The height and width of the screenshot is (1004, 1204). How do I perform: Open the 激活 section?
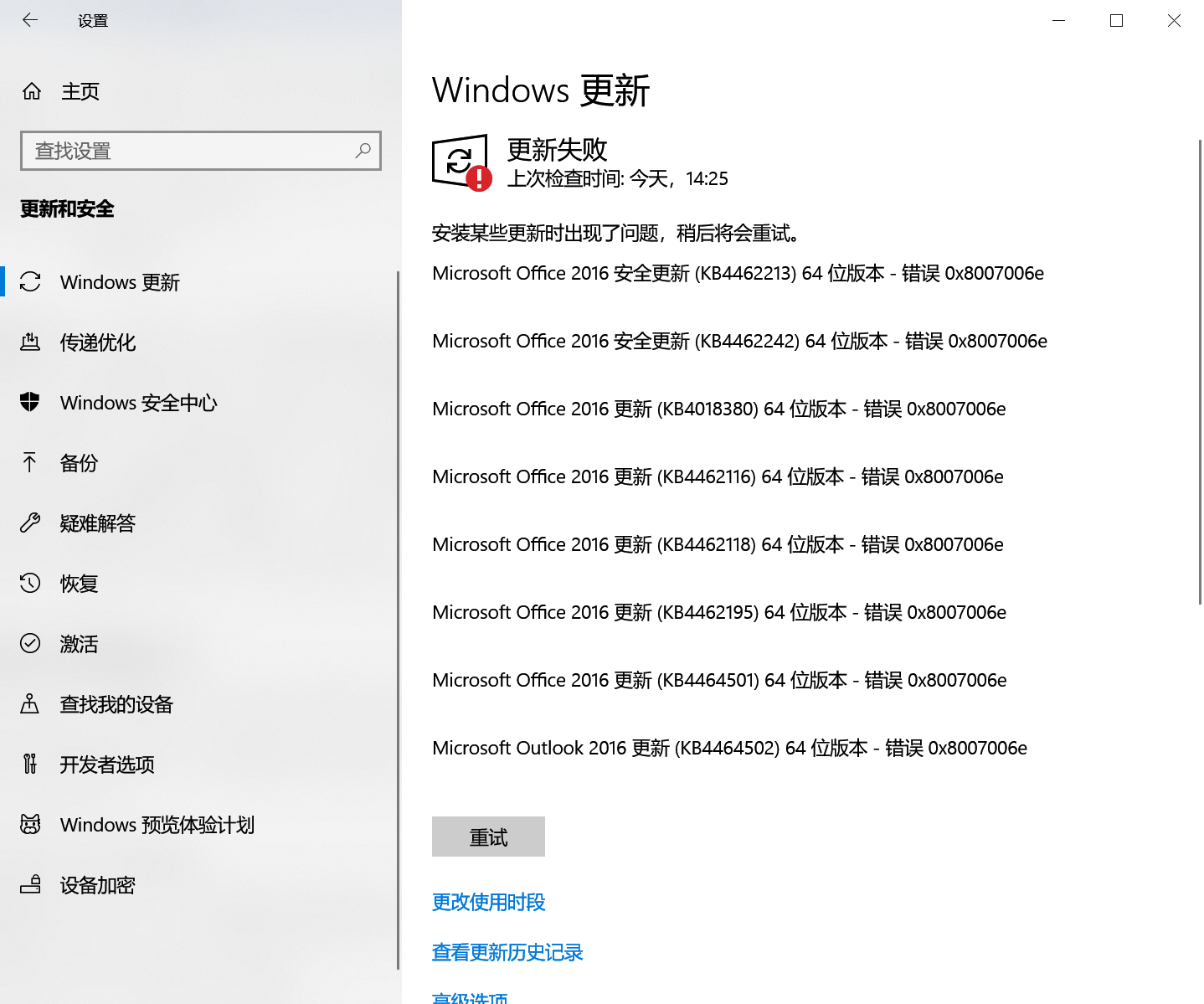201,644
